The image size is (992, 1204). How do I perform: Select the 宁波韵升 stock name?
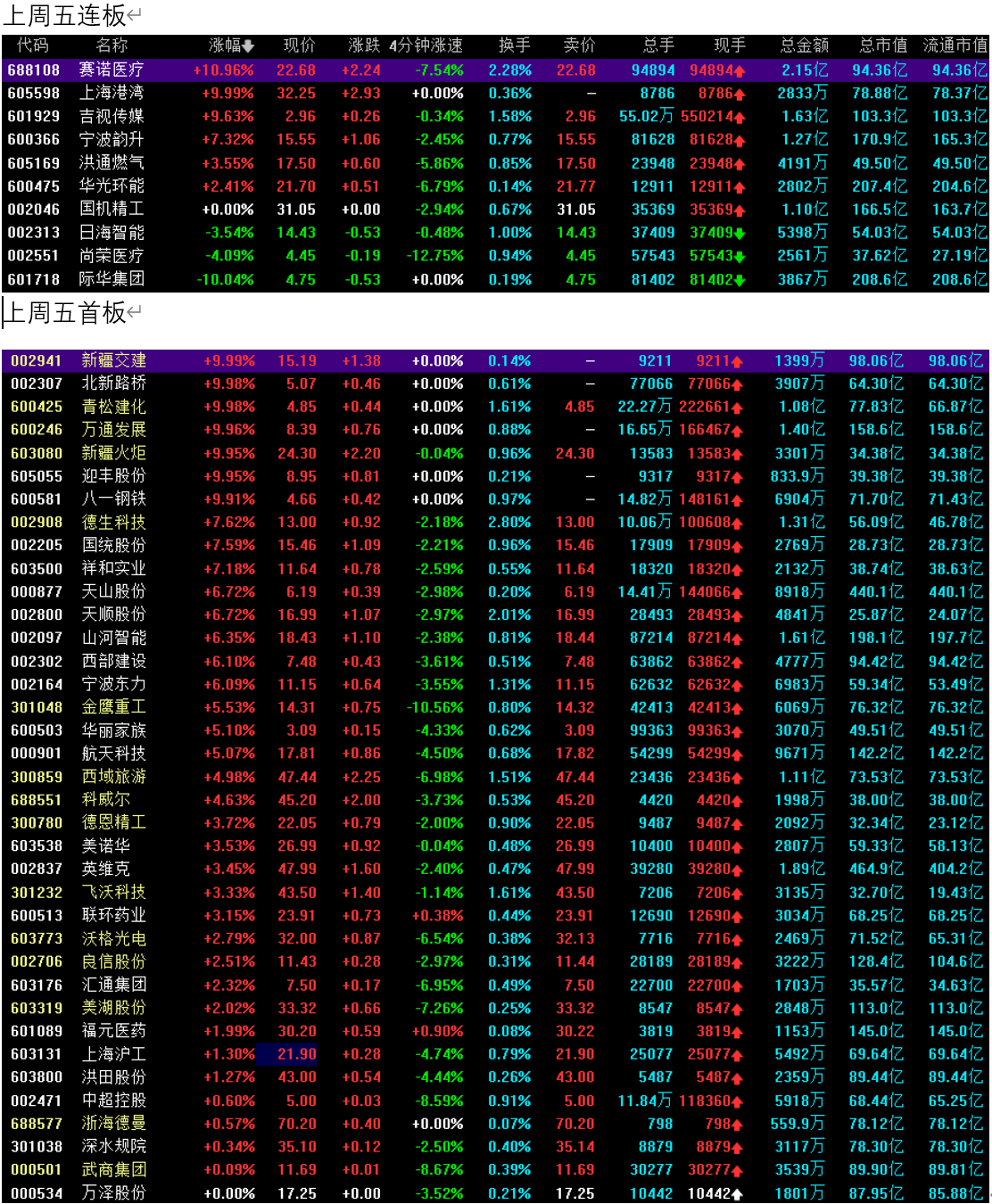112,139
